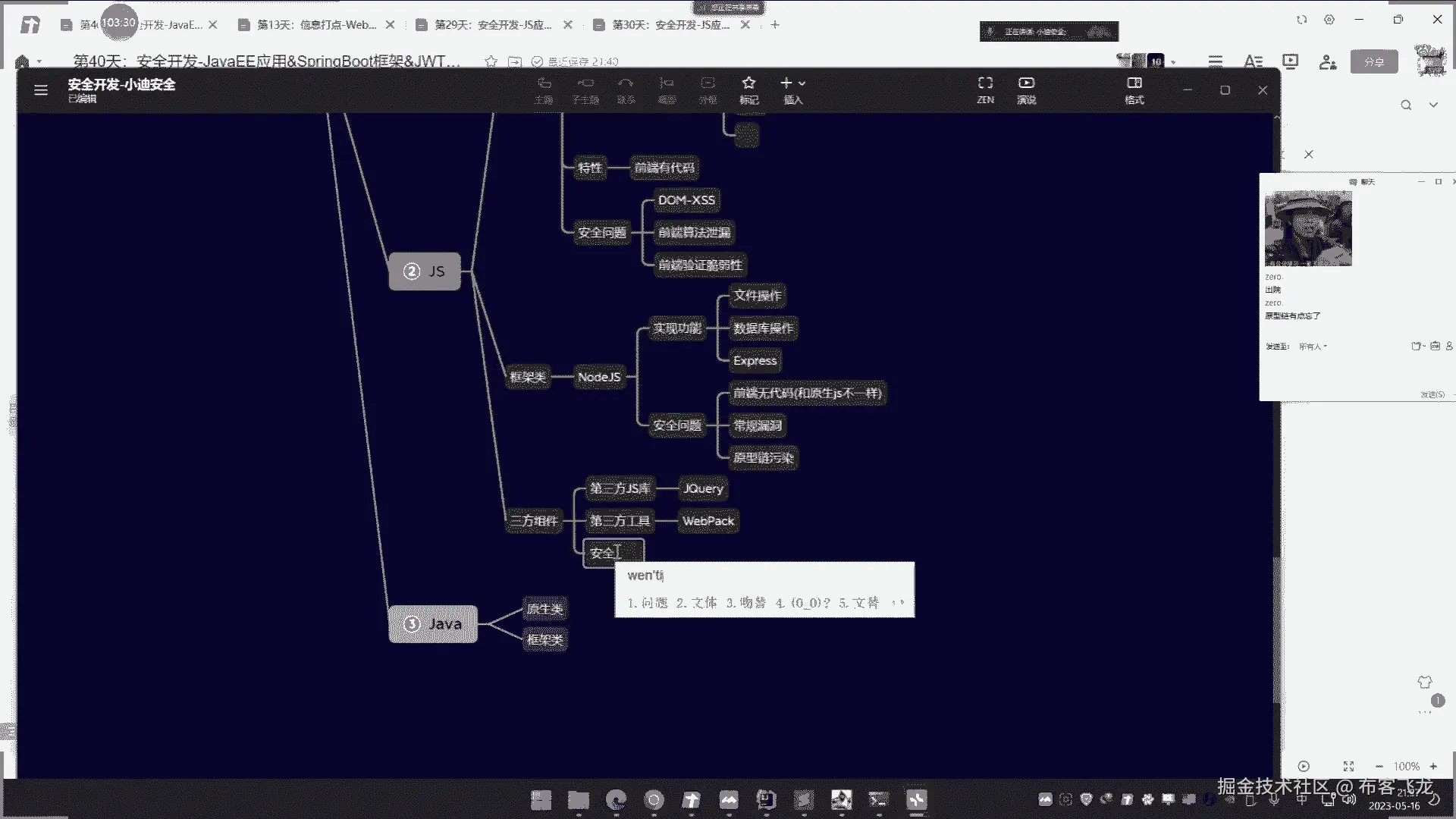1456x819 pixels.
Task: Click the collaborator invite icon
Action: click(1327, 62)
